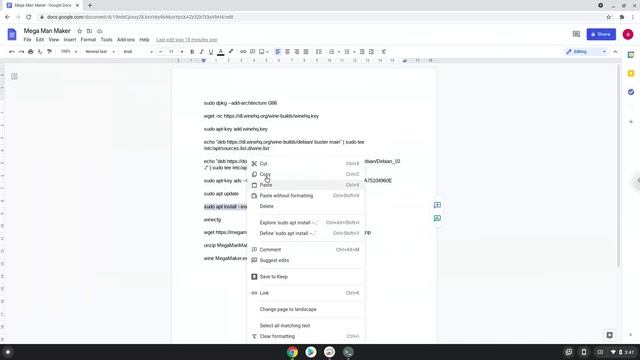
Task: Open line spacing options
Action: (319, 52)
